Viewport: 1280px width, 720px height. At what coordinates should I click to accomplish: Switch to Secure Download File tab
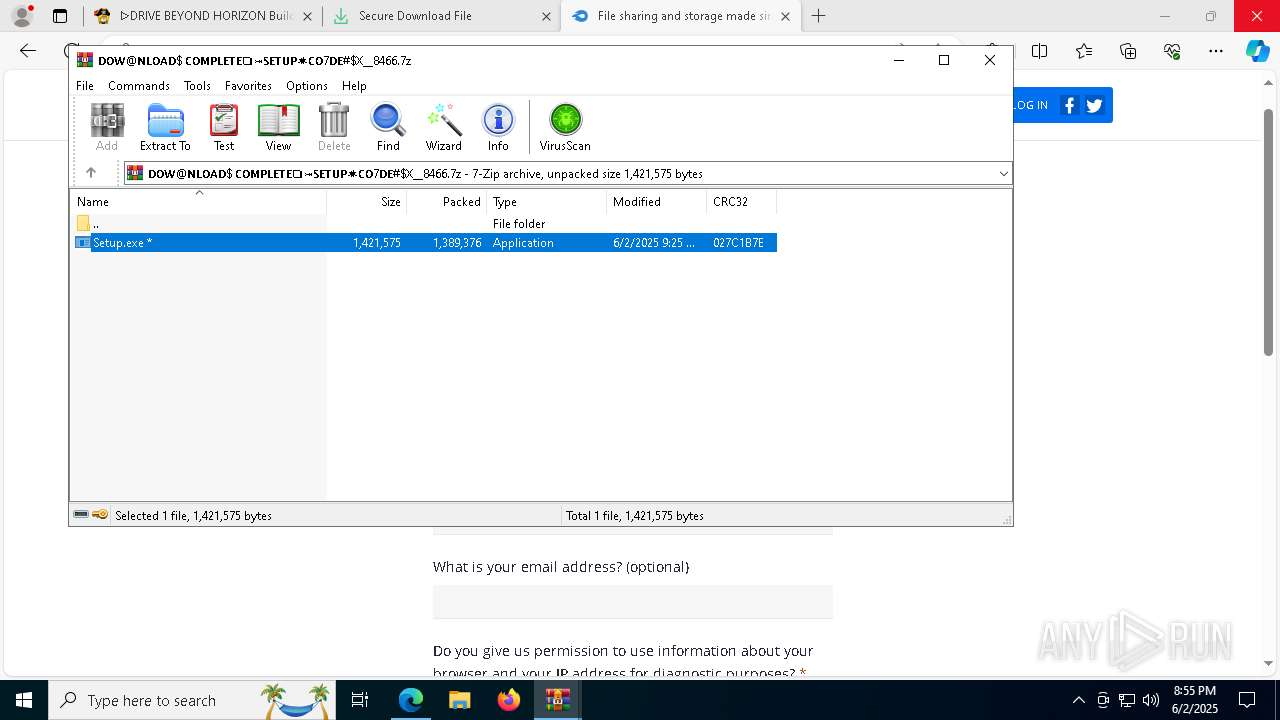point(443,16)
